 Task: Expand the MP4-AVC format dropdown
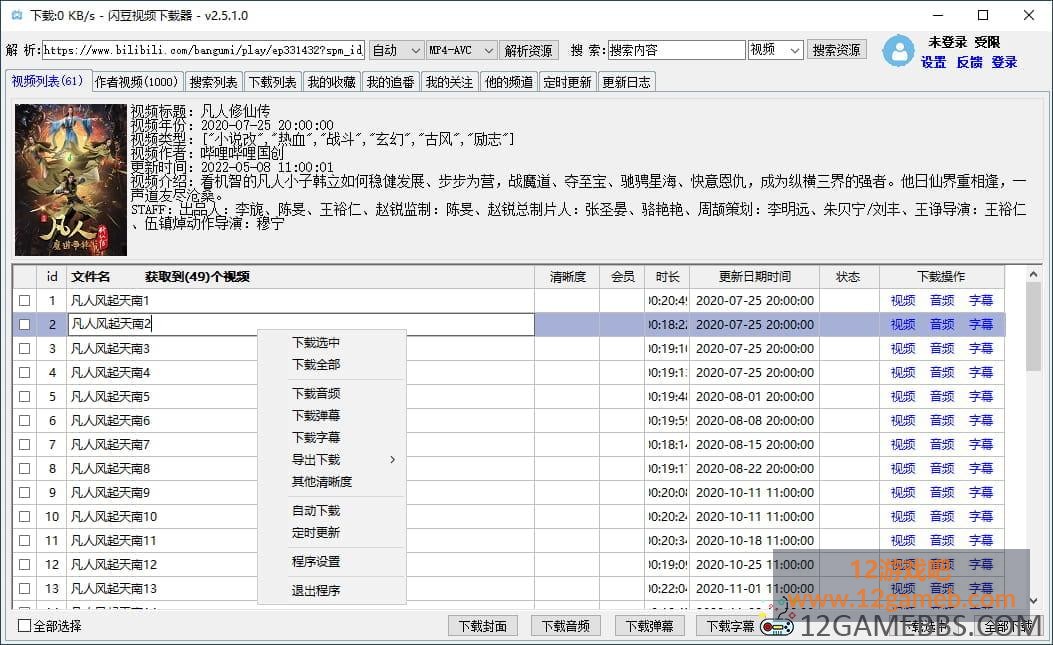point(461,50)
